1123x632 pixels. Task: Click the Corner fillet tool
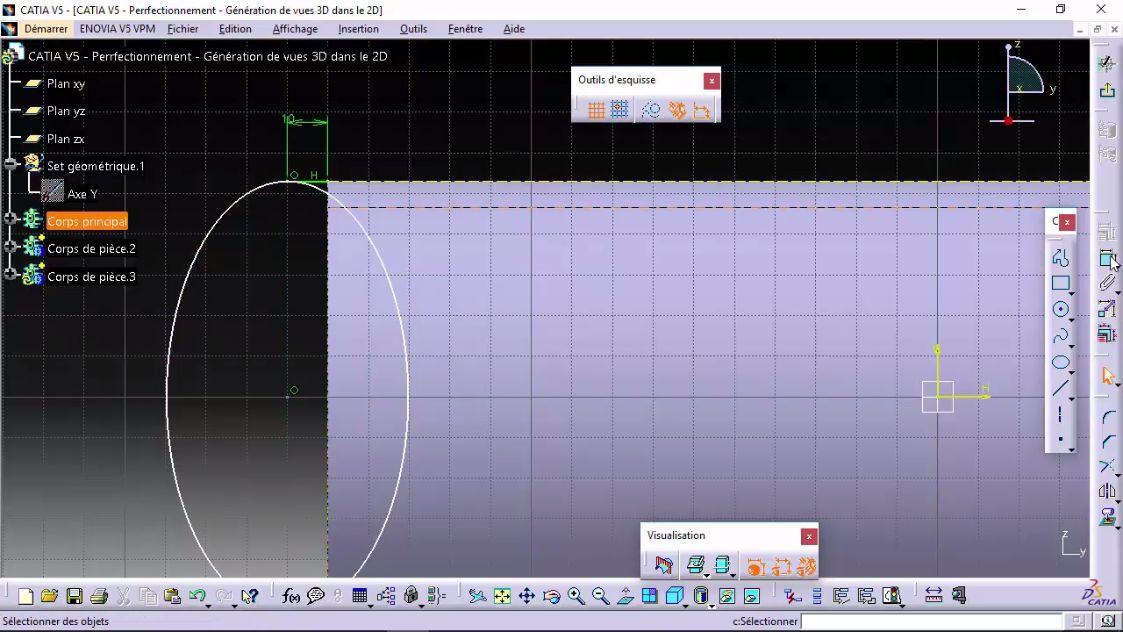pos(1107,416)
